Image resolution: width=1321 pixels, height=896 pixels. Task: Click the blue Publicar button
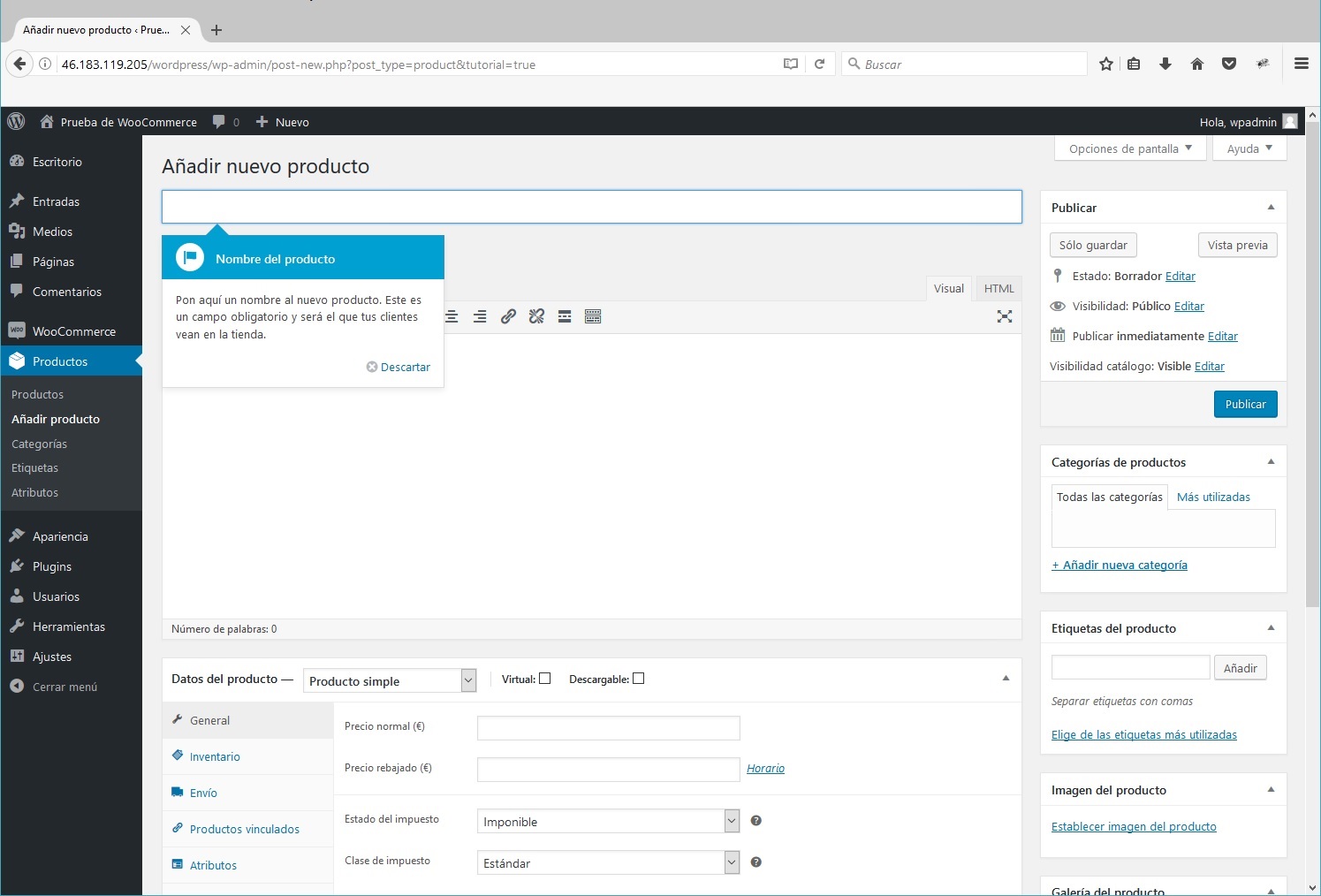[x=1245, y=404]
